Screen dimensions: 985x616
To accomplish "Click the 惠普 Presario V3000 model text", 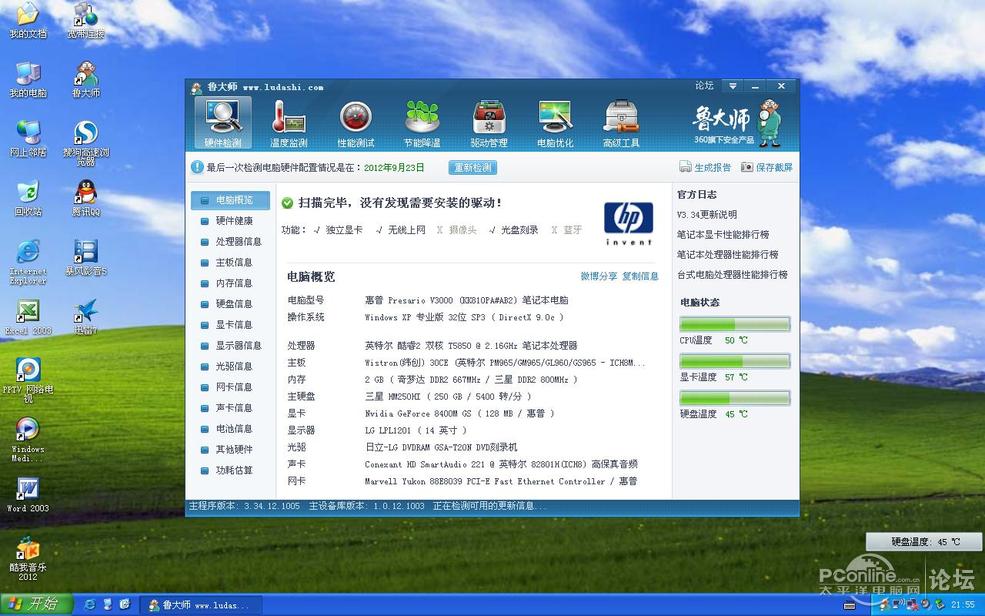I will 466,300.
